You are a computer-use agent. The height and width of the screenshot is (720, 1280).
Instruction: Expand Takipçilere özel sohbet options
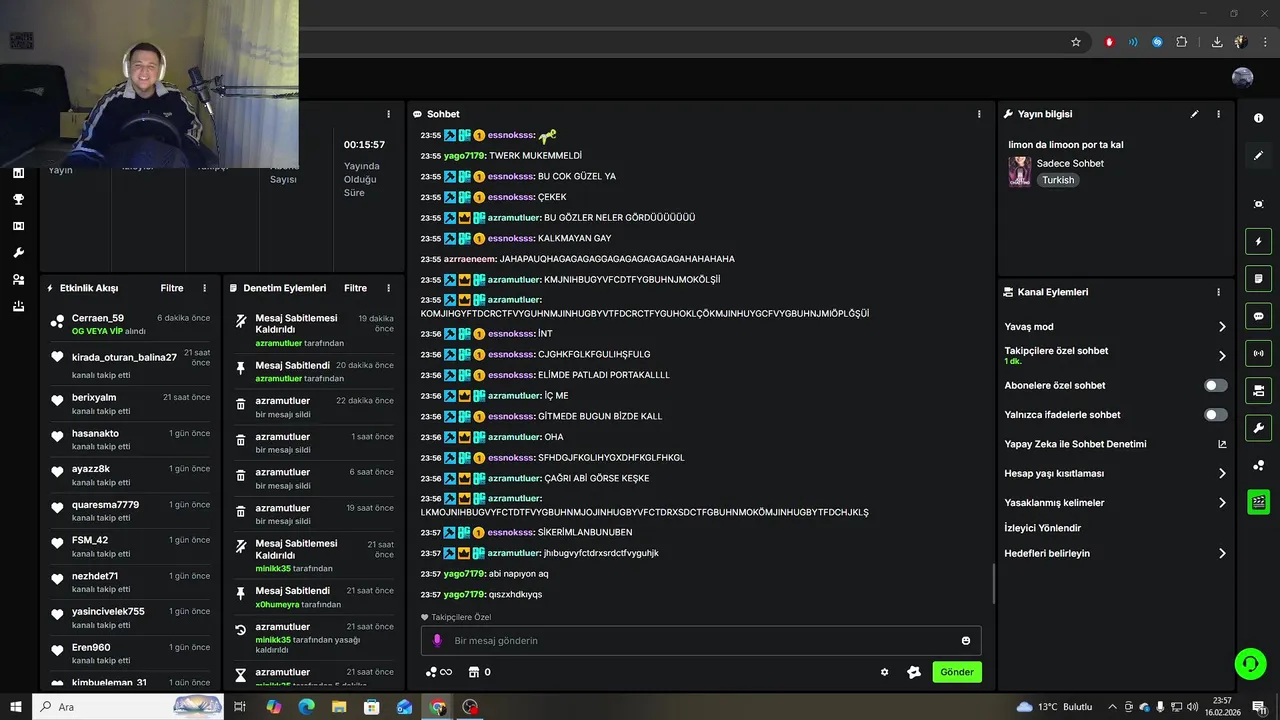(x=1222, y=356)
